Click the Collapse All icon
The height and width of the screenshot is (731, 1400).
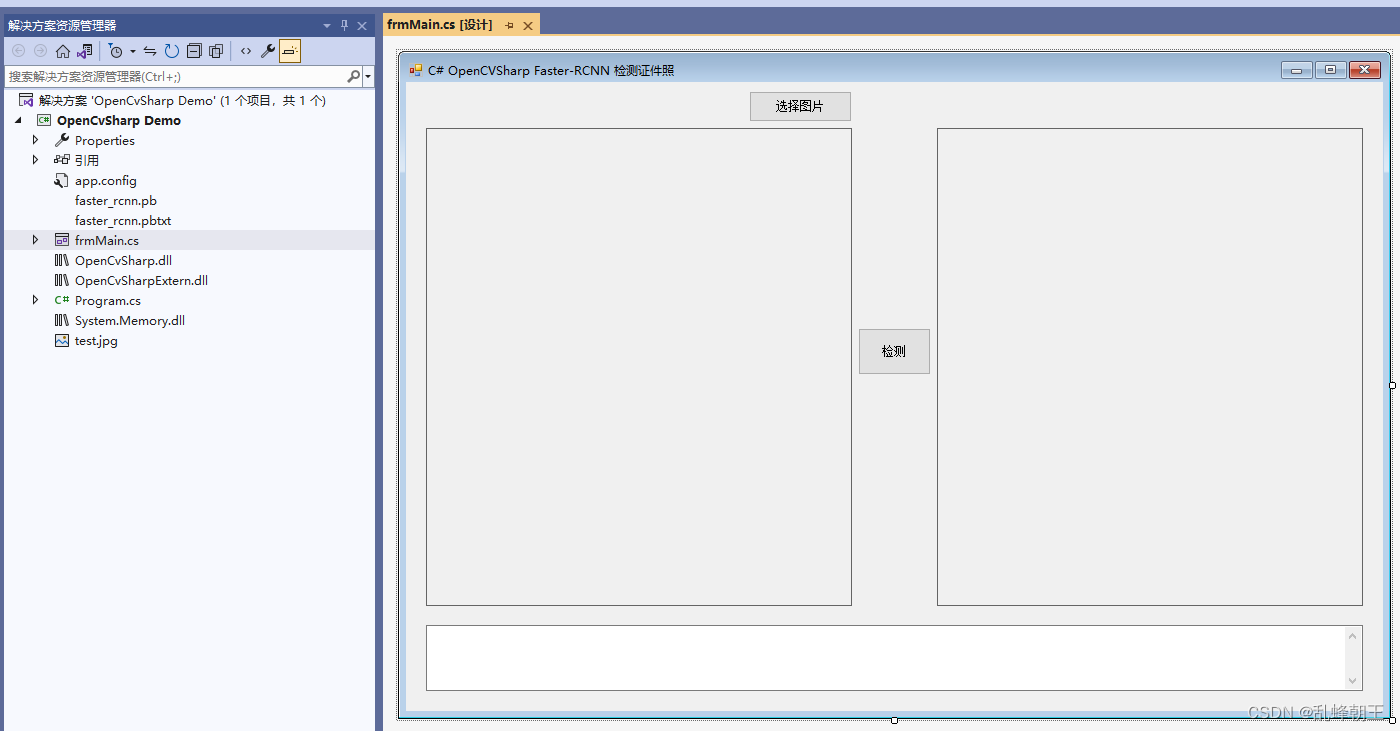click(194, 51)
